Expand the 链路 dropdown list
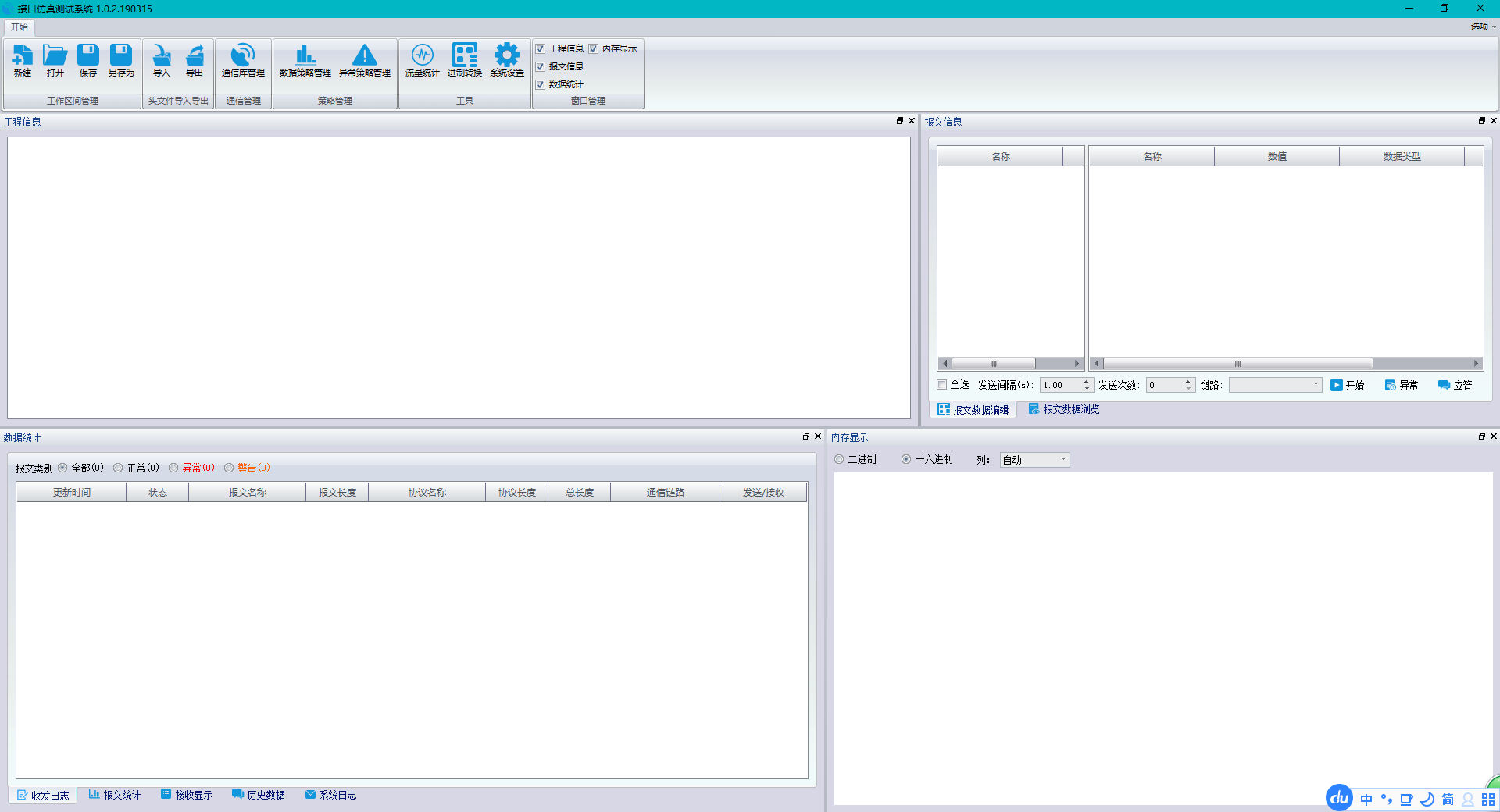1500x812 pixels. pos(1316,385)
